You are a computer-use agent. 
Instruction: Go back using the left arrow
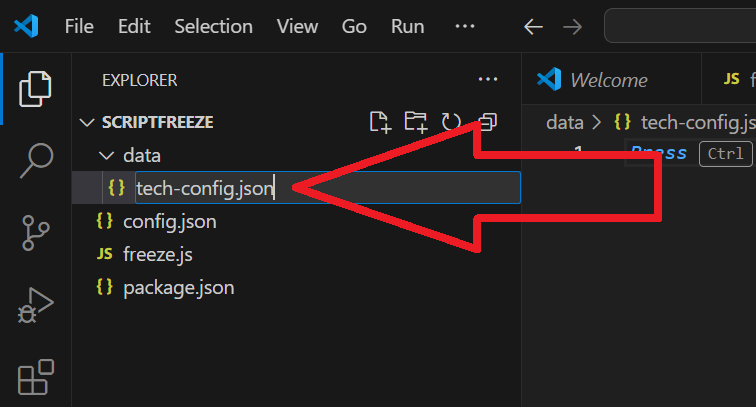[x=533, y=27]
